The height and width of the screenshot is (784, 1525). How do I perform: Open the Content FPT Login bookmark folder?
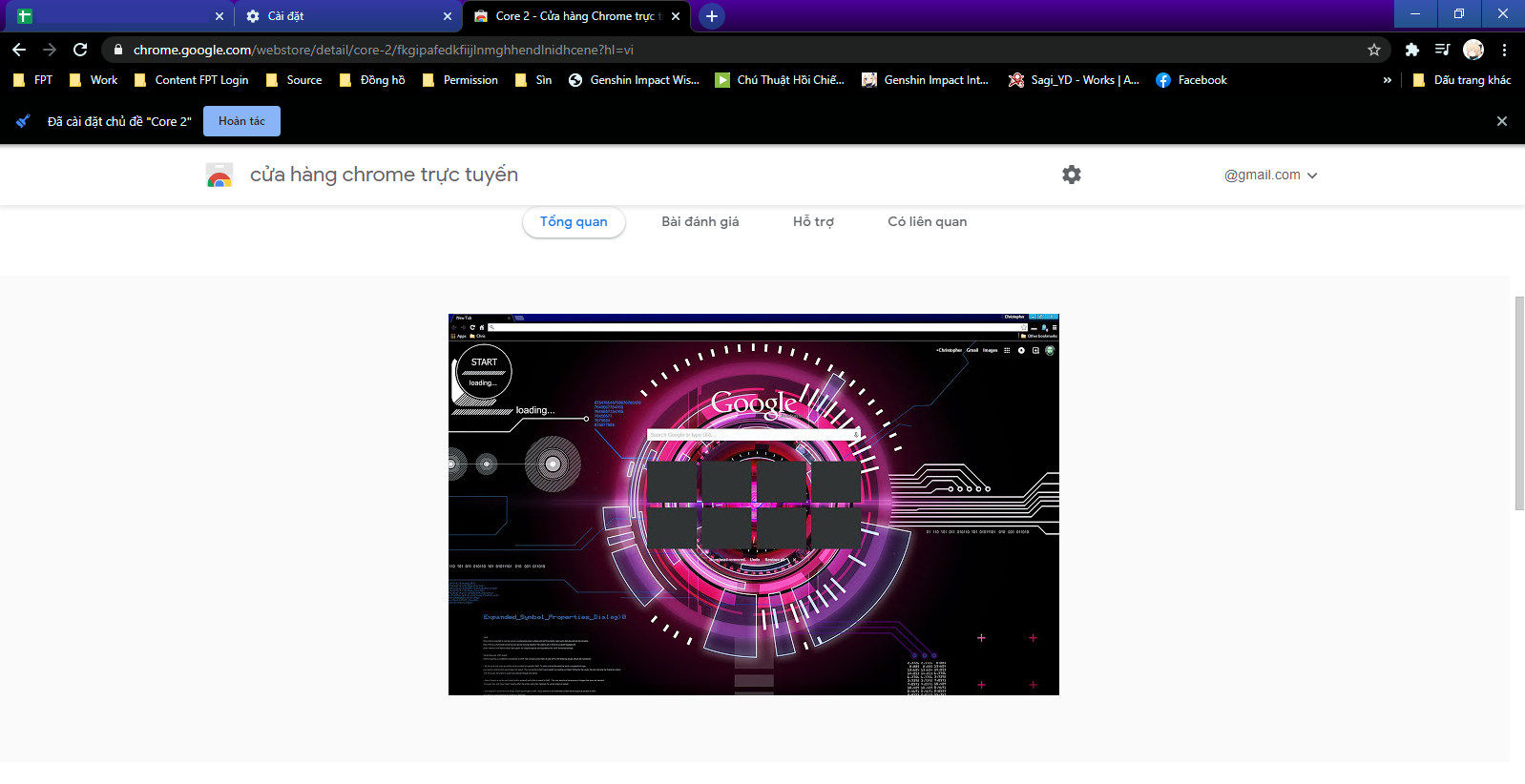click(x=191, y=80)
